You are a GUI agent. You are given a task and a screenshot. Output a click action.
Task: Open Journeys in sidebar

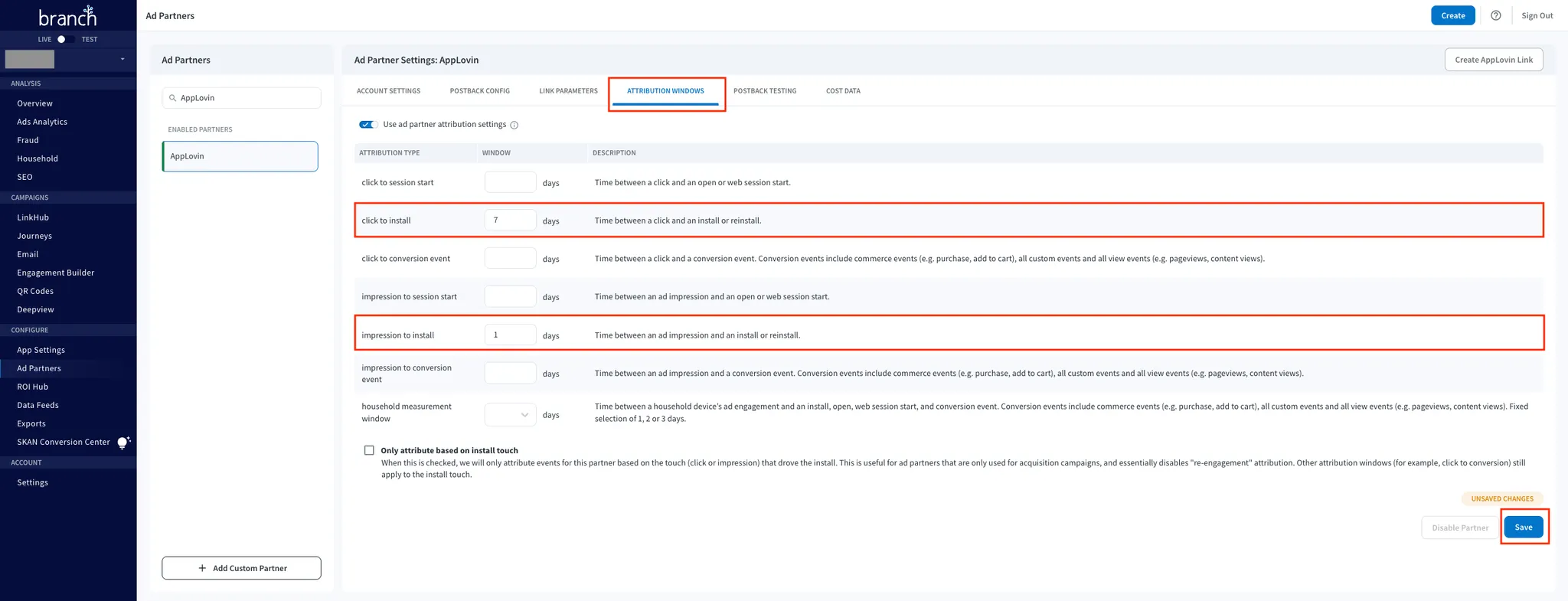click(x=34, y=236)
